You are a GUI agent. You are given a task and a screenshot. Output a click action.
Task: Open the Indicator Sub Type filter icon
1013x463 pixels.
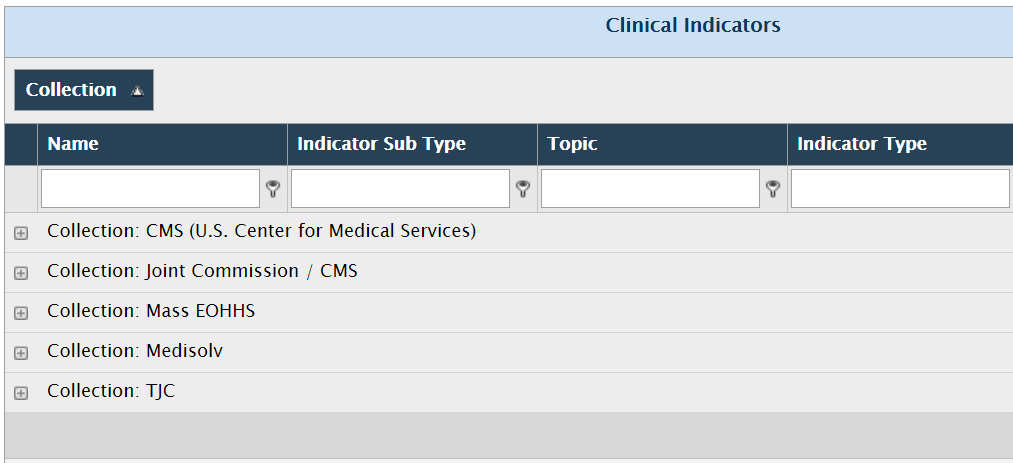523,189
